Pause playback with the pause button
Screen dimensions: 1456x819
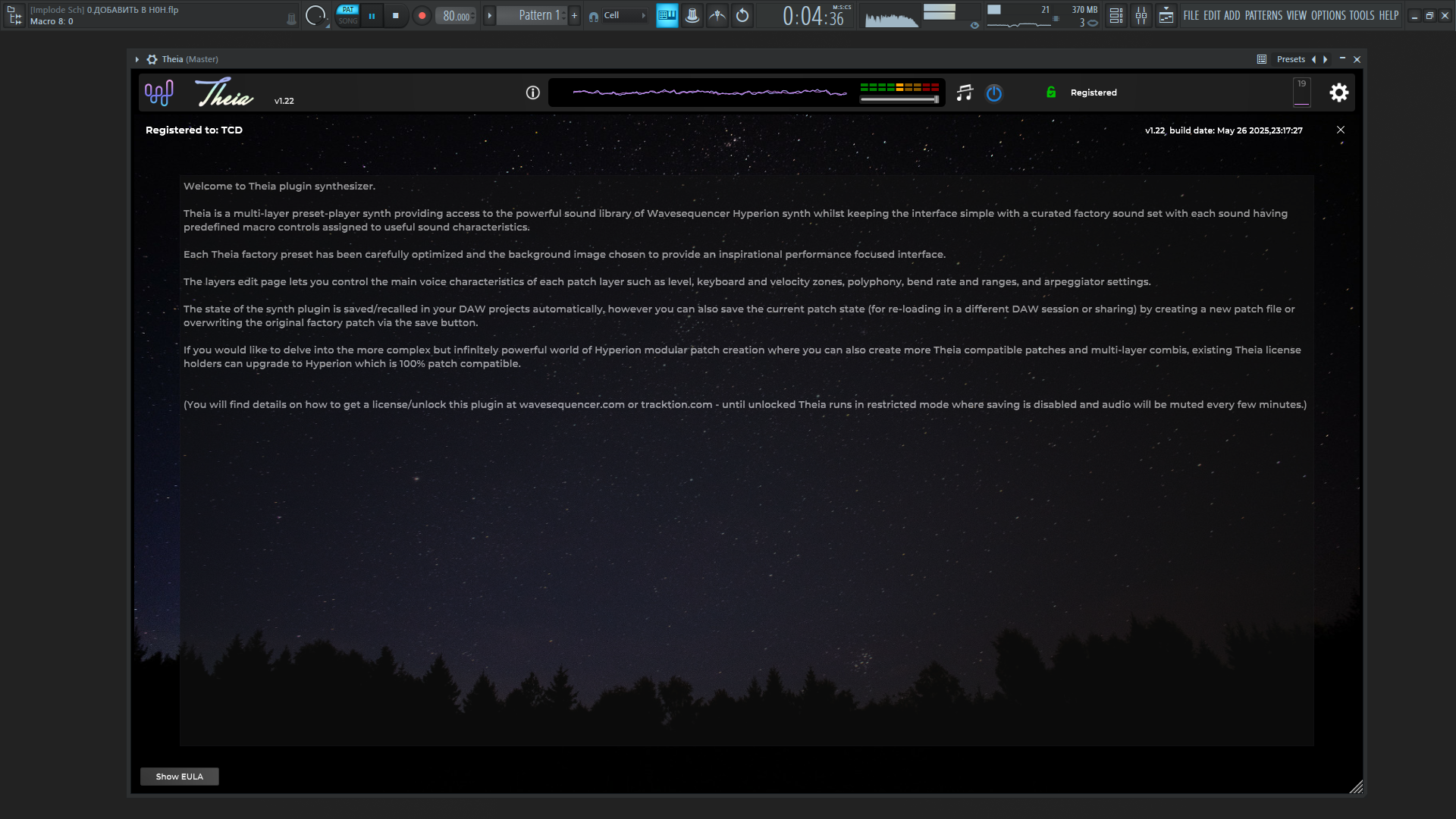pyautogui.click(x=372, y=15)
